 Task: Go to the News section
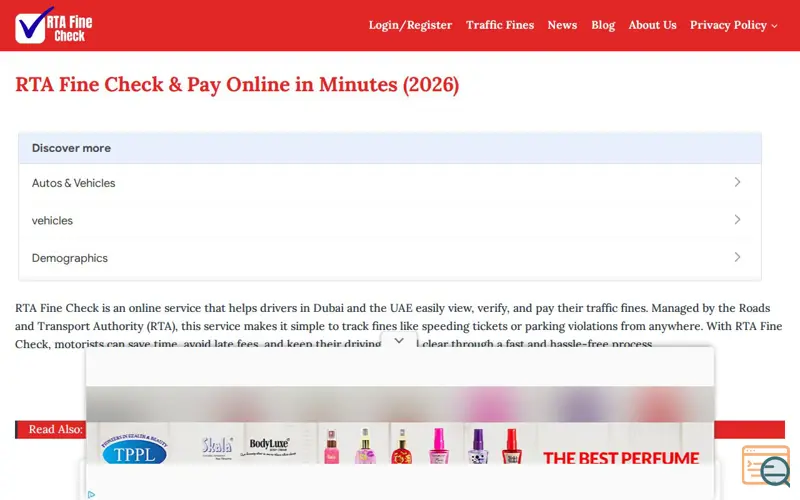pos(562,25)
